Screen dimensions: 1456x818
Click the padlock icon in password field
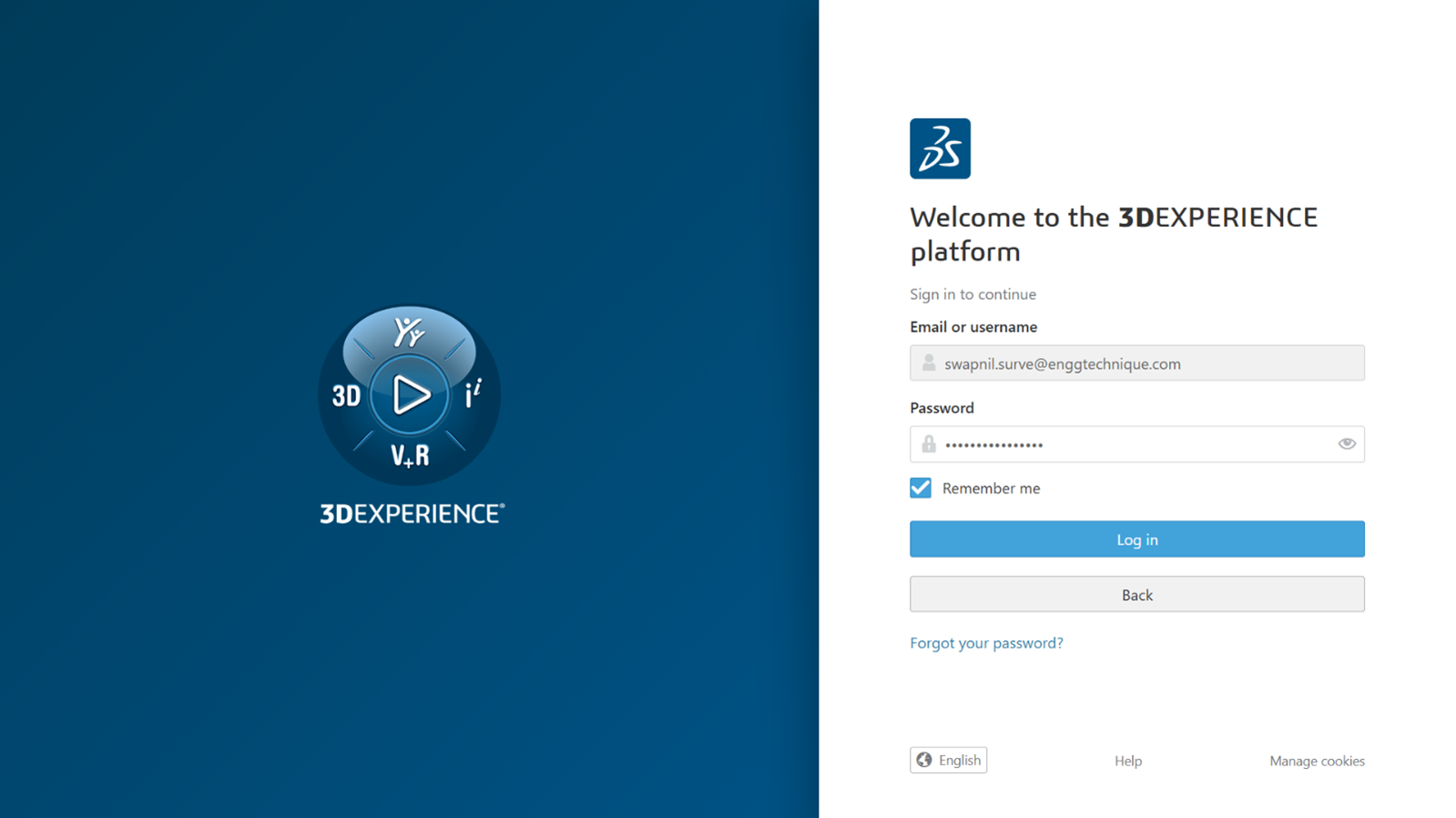[x=928, y=445]
